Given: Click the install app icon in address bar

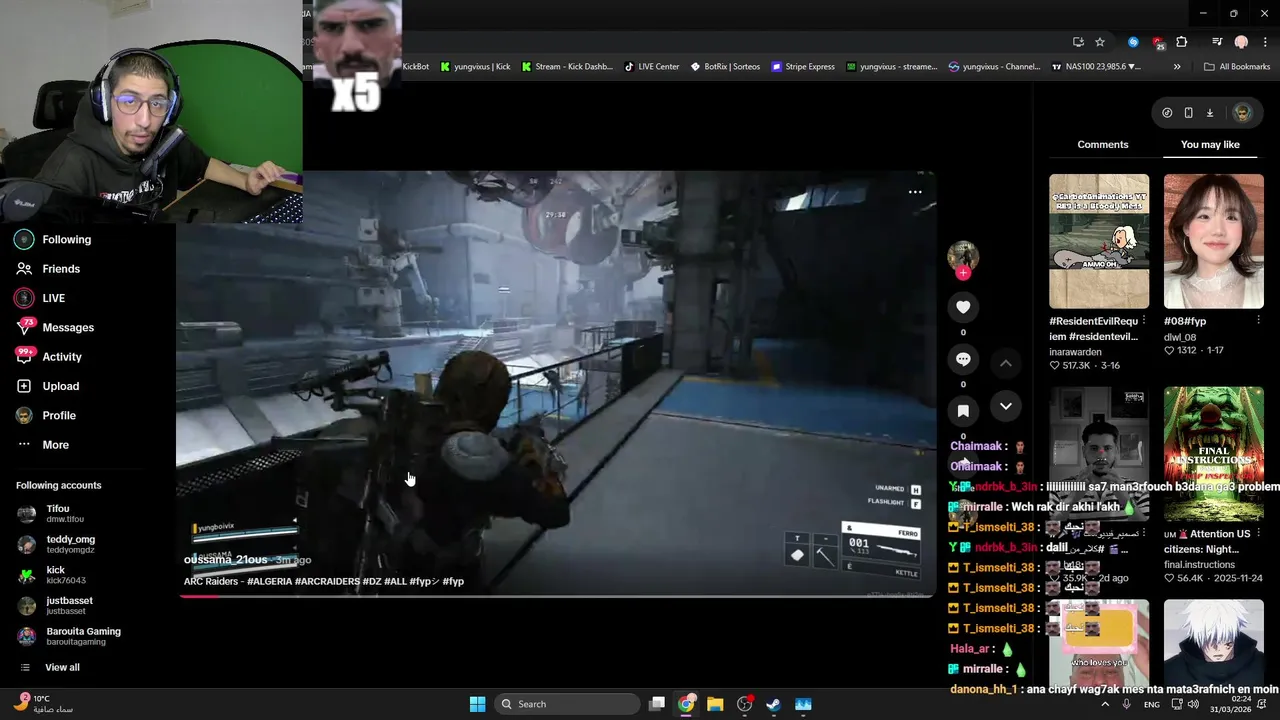Looking at the screenshot, I should tap(1078, 42).
